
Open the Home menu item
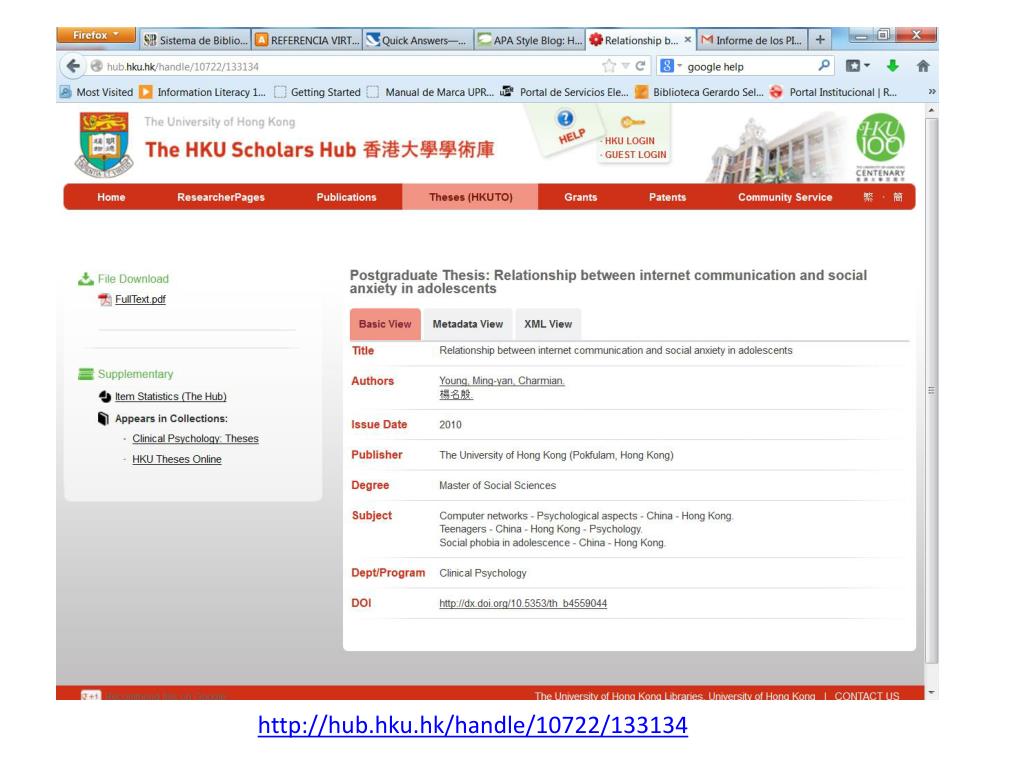[x=111, y=197]
